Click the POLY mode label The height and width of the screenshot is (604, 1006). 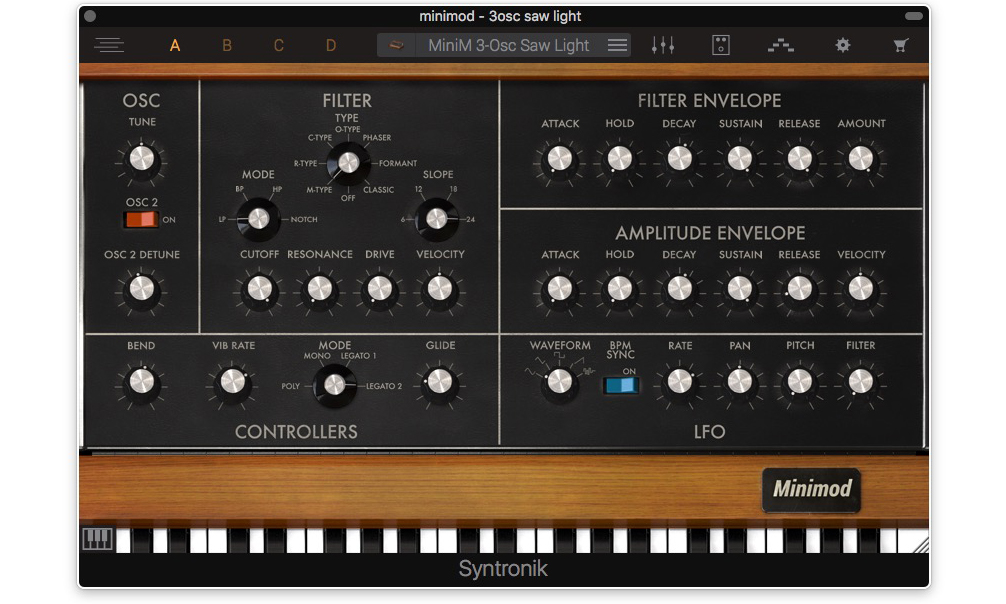point(291,386)
